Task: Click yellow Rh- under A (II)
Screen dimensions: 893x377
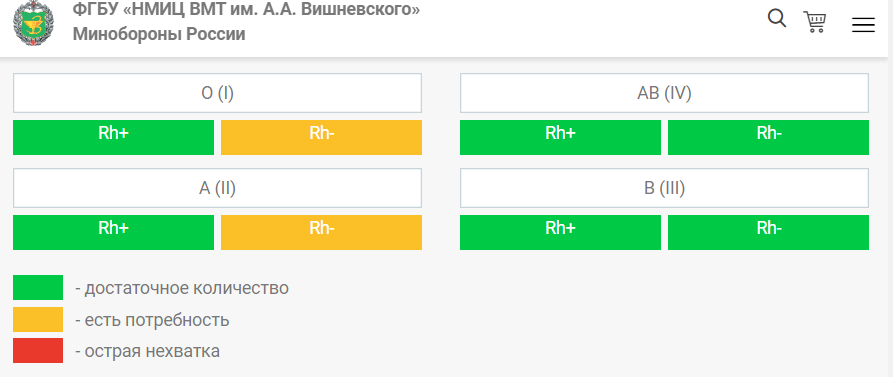Action: (x=321, y=232)
